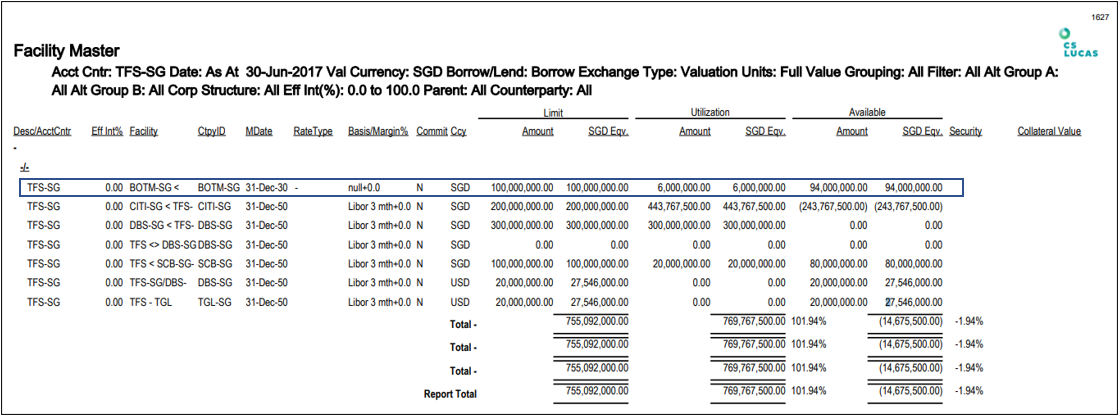Click the Facility column header
The width and height of the screenshot is (1120, 417).
point(143,131)
